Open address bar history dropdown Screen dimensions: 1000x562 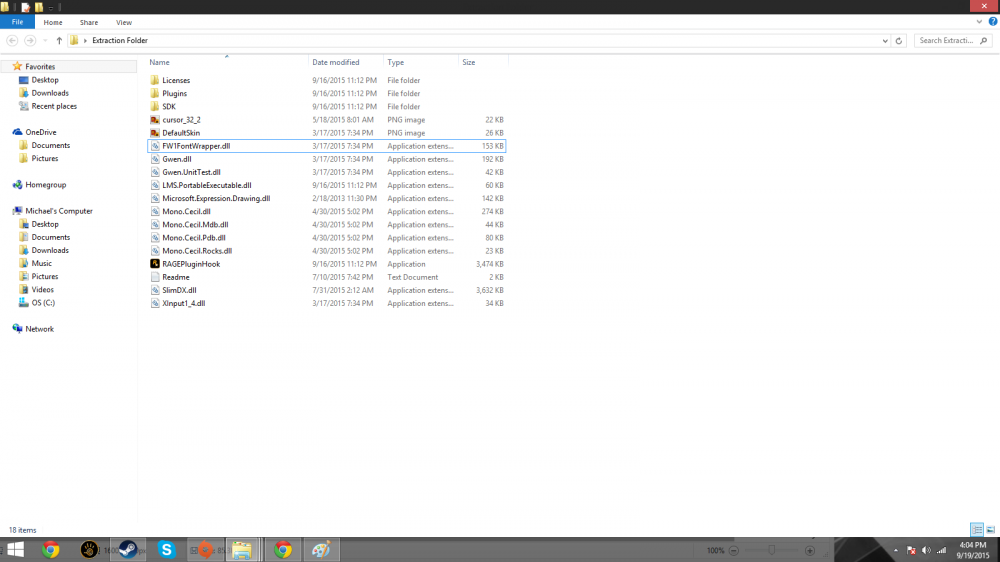[x=885, y=41]
